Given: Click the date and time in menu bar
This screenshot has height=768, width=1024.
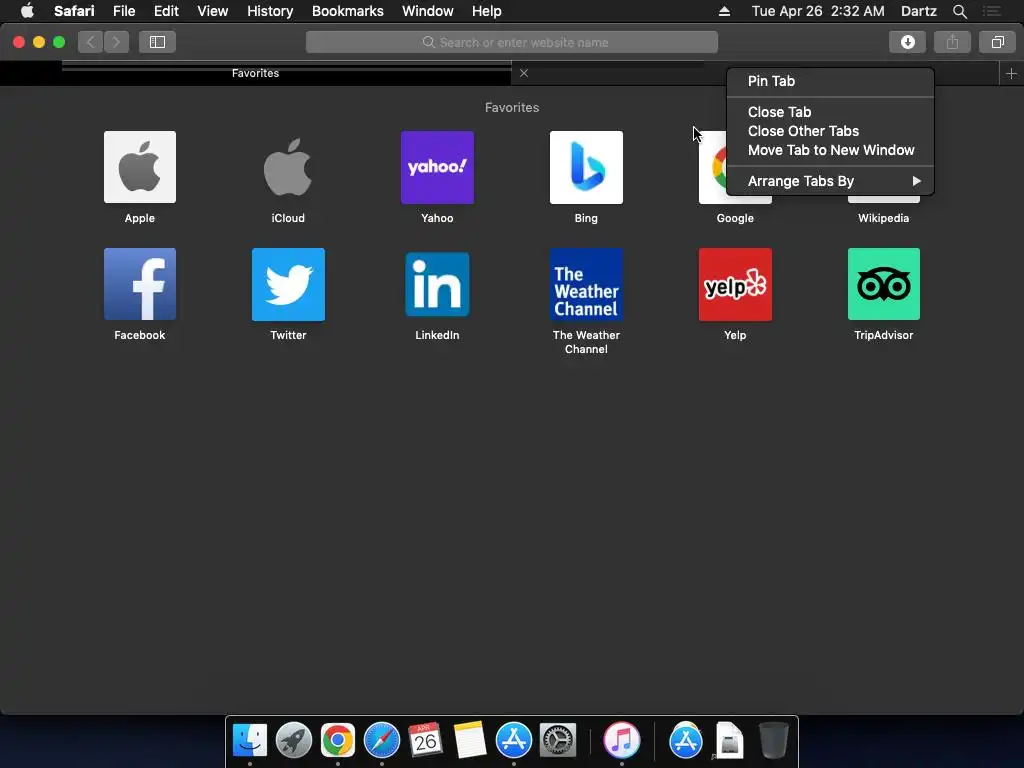Looking at the screenshot, I should 818,11.
